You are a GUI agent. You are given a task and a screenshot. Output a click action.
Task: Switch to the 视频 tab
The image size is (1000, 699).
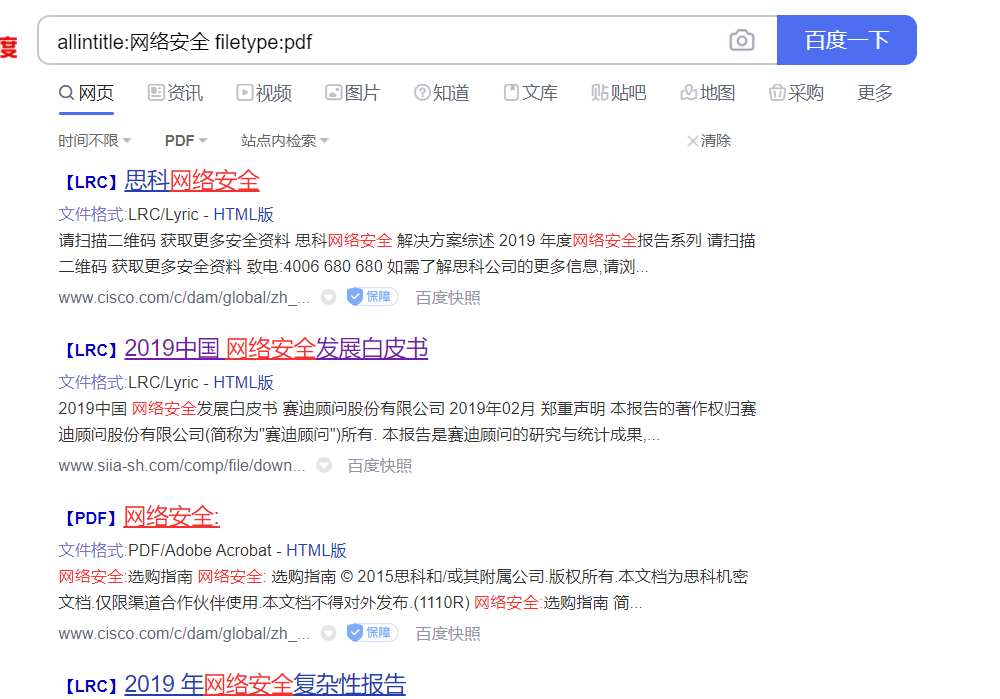tap(264, 93)
